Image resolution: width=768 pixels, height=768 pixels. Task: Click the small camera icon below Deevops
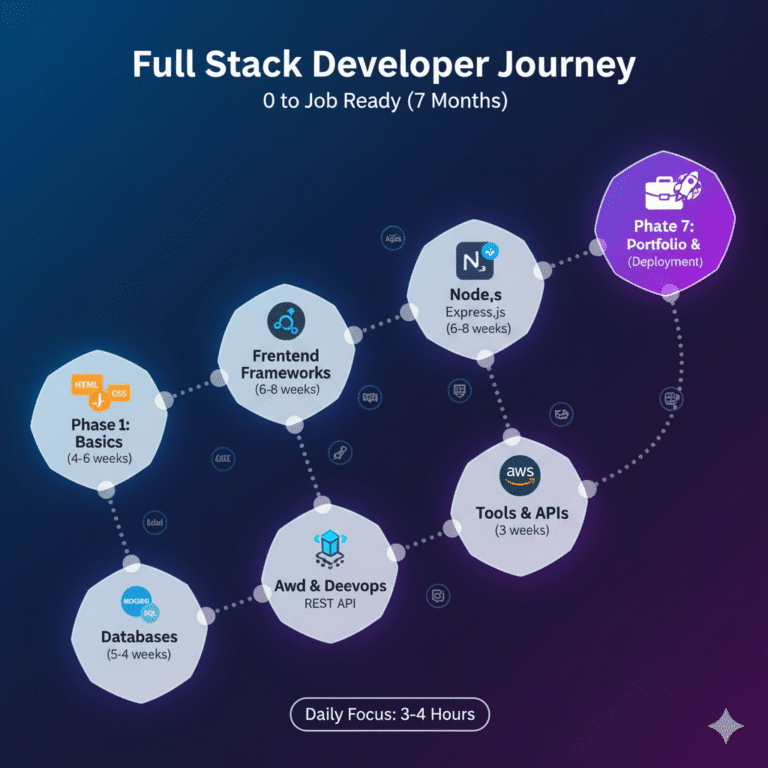[x=437, y=596]
